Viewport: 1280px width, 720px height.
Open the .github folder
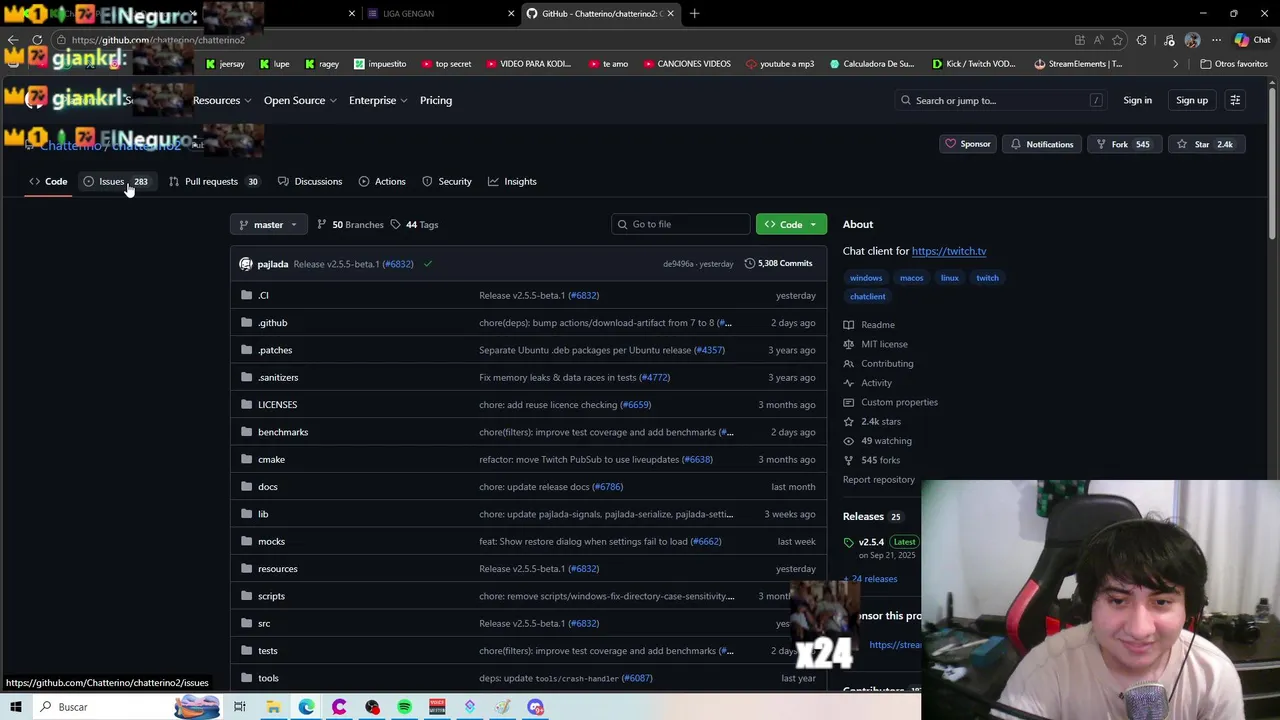[272, 322]
